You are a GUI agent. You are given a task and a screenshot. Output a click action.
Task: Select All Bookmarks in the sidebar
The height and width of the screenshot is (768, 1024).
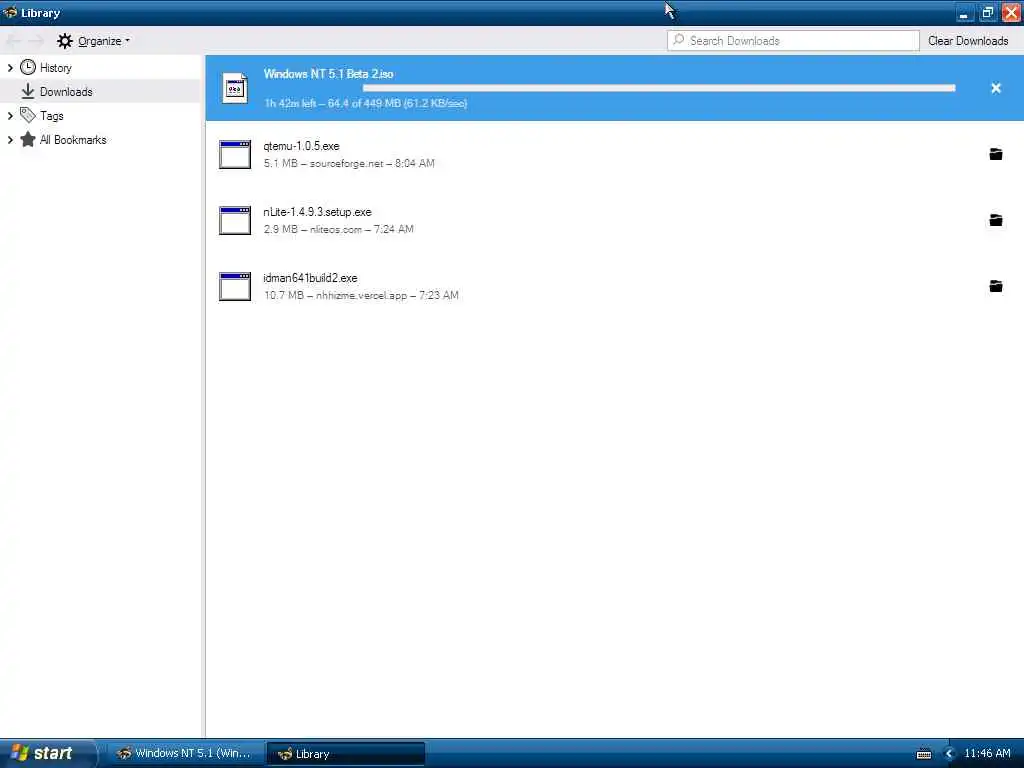click(73, 140)
